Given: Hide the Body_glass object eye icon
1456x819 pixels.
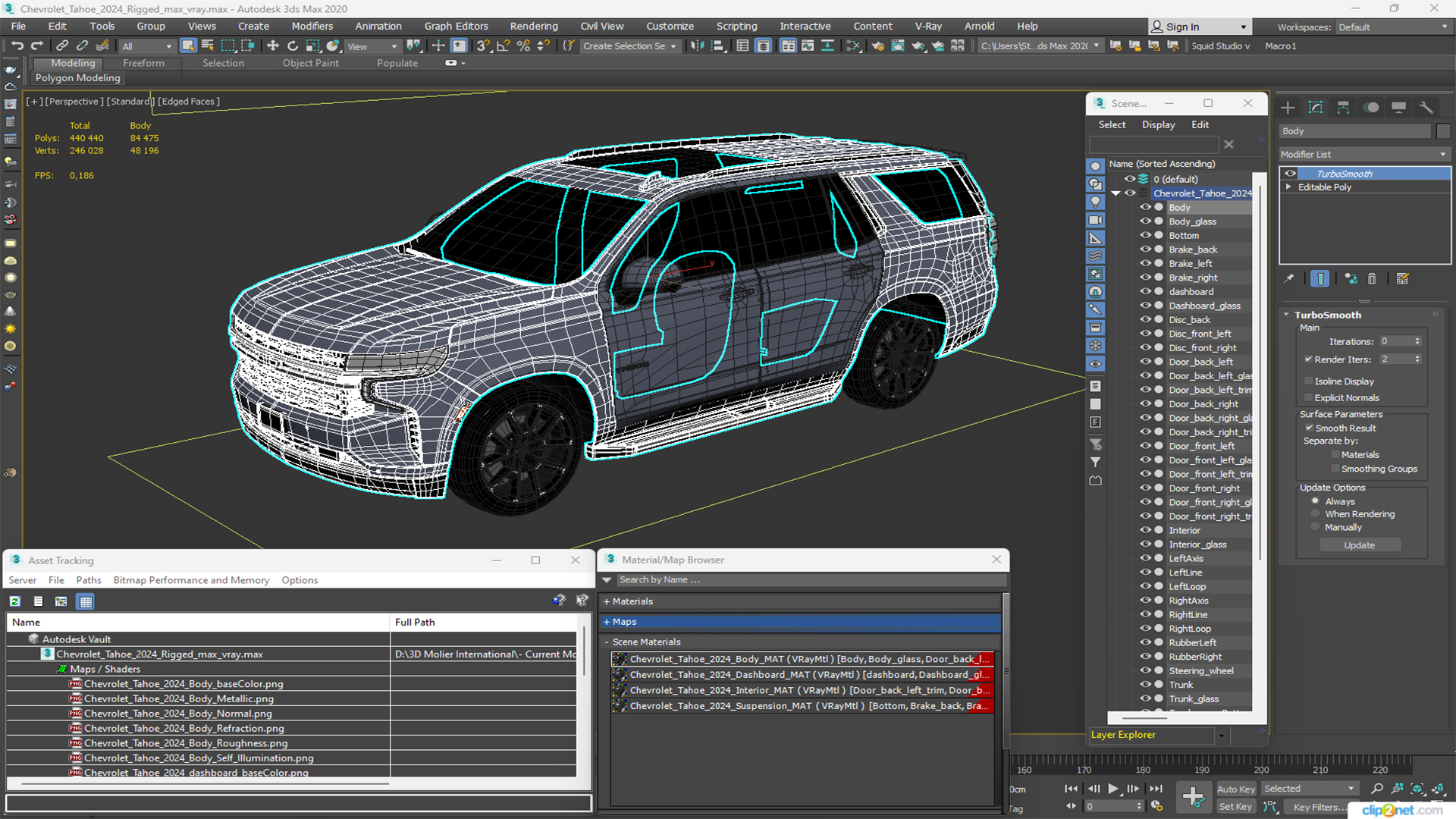Looking at the screenshot, I should pos(1146,221).
